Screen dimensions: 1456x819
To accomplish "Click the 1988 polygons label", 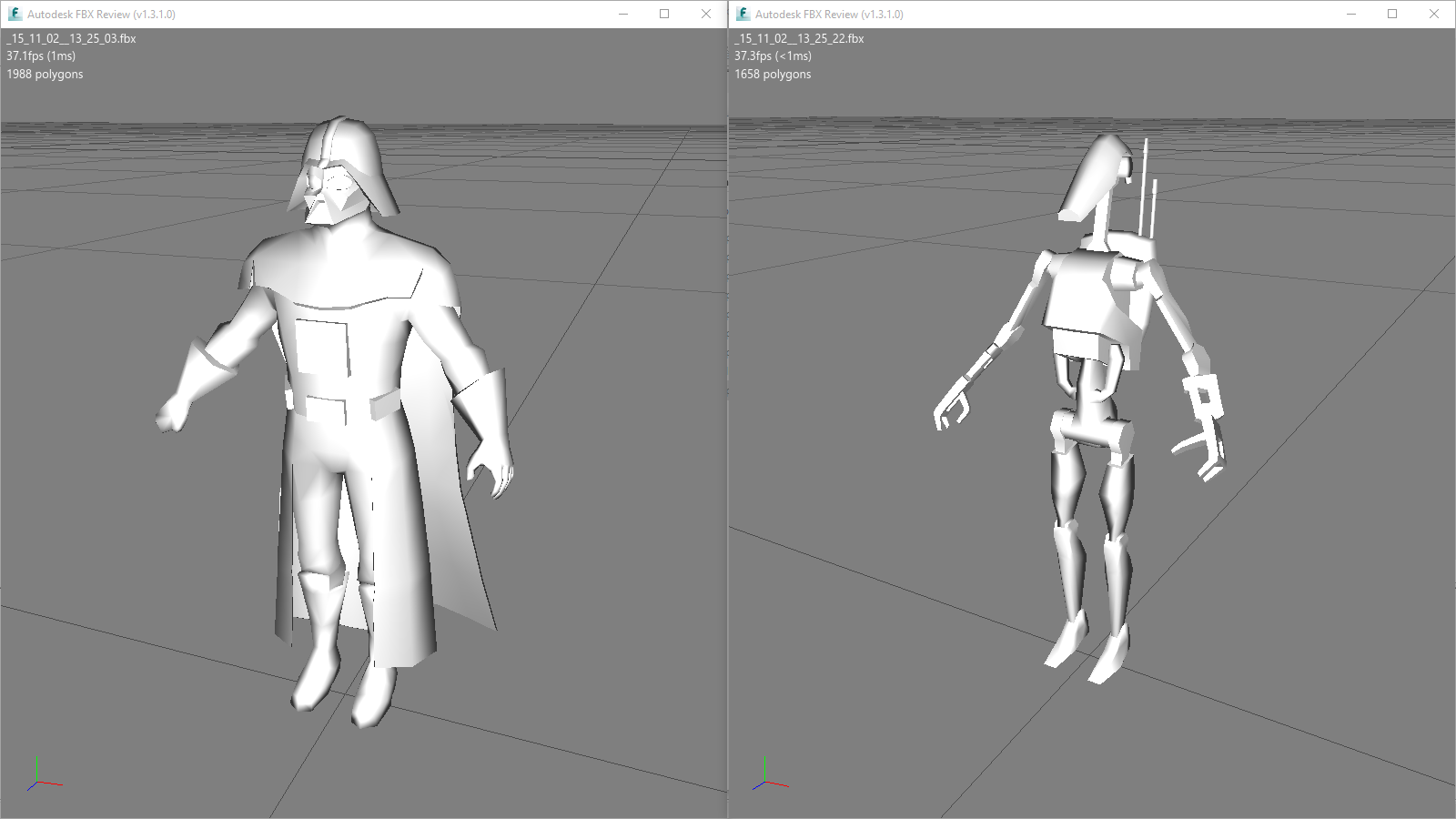I will click(45, 75).
